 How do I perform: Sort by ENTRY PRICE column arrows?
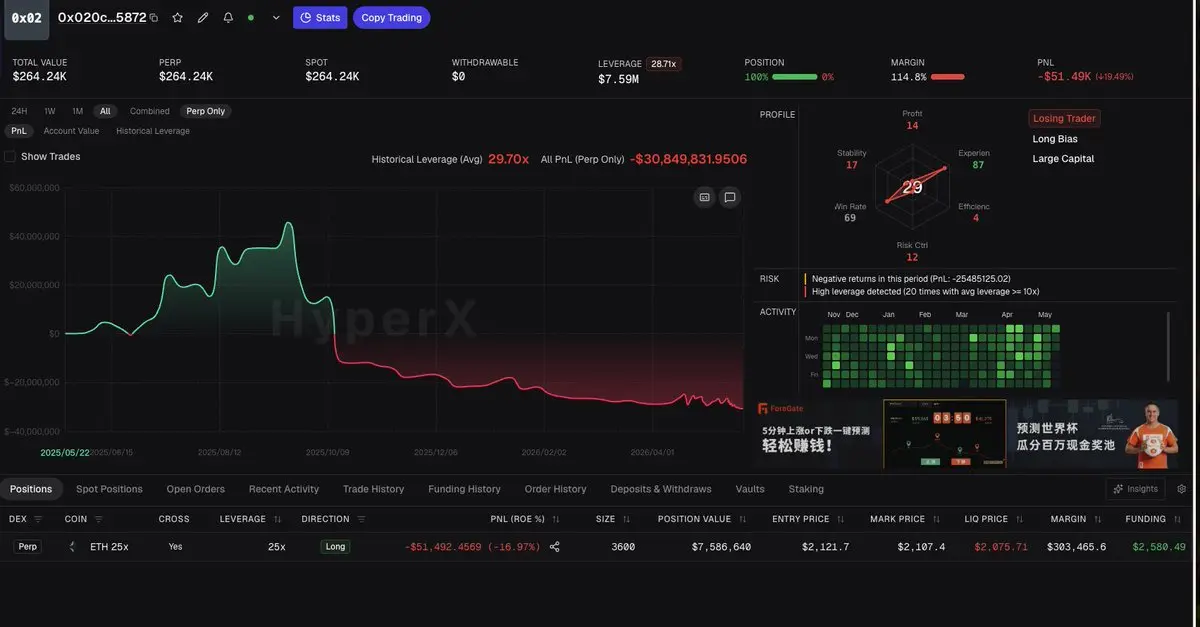(x=841, y=519)
